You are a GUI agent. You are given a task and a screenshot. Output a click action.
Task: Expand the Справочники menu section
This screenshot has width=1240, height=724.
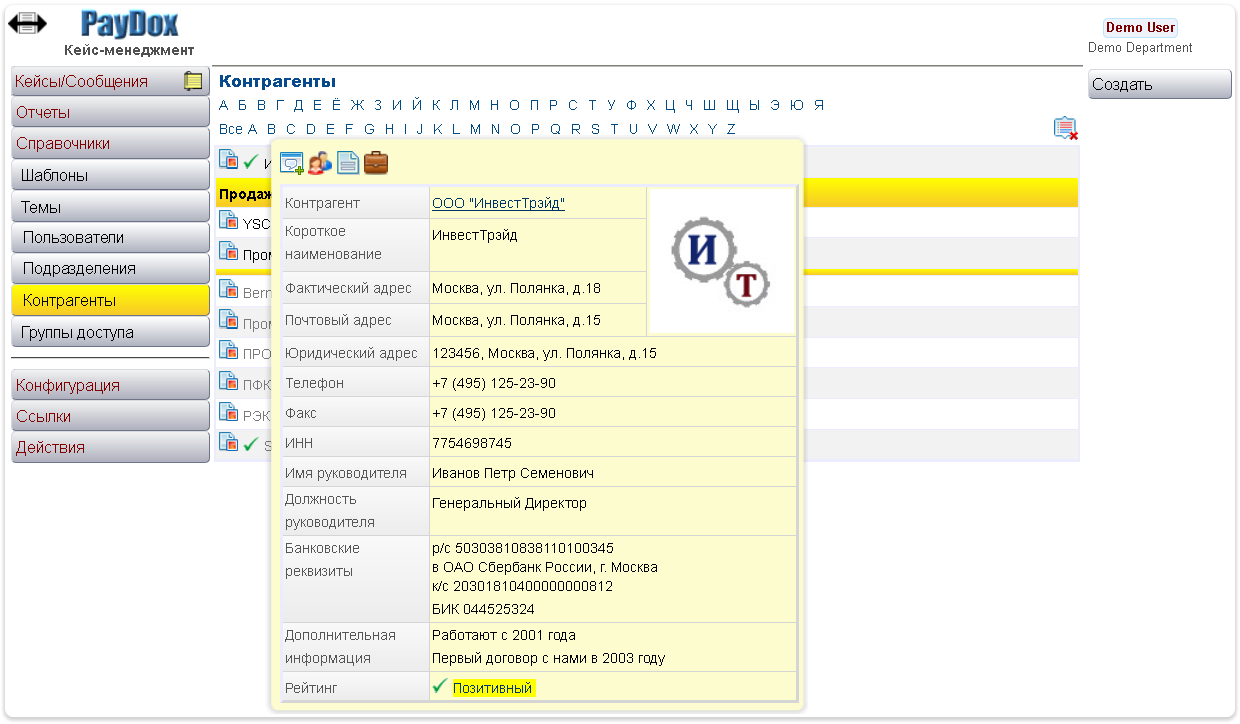(x=110, y=144)
